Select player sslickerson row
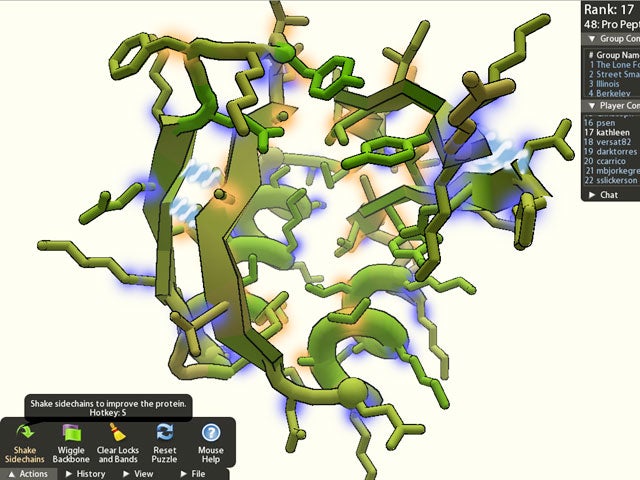Image resolution: width=640 pixels, height=480 pixels. click(x=611, y=180)
